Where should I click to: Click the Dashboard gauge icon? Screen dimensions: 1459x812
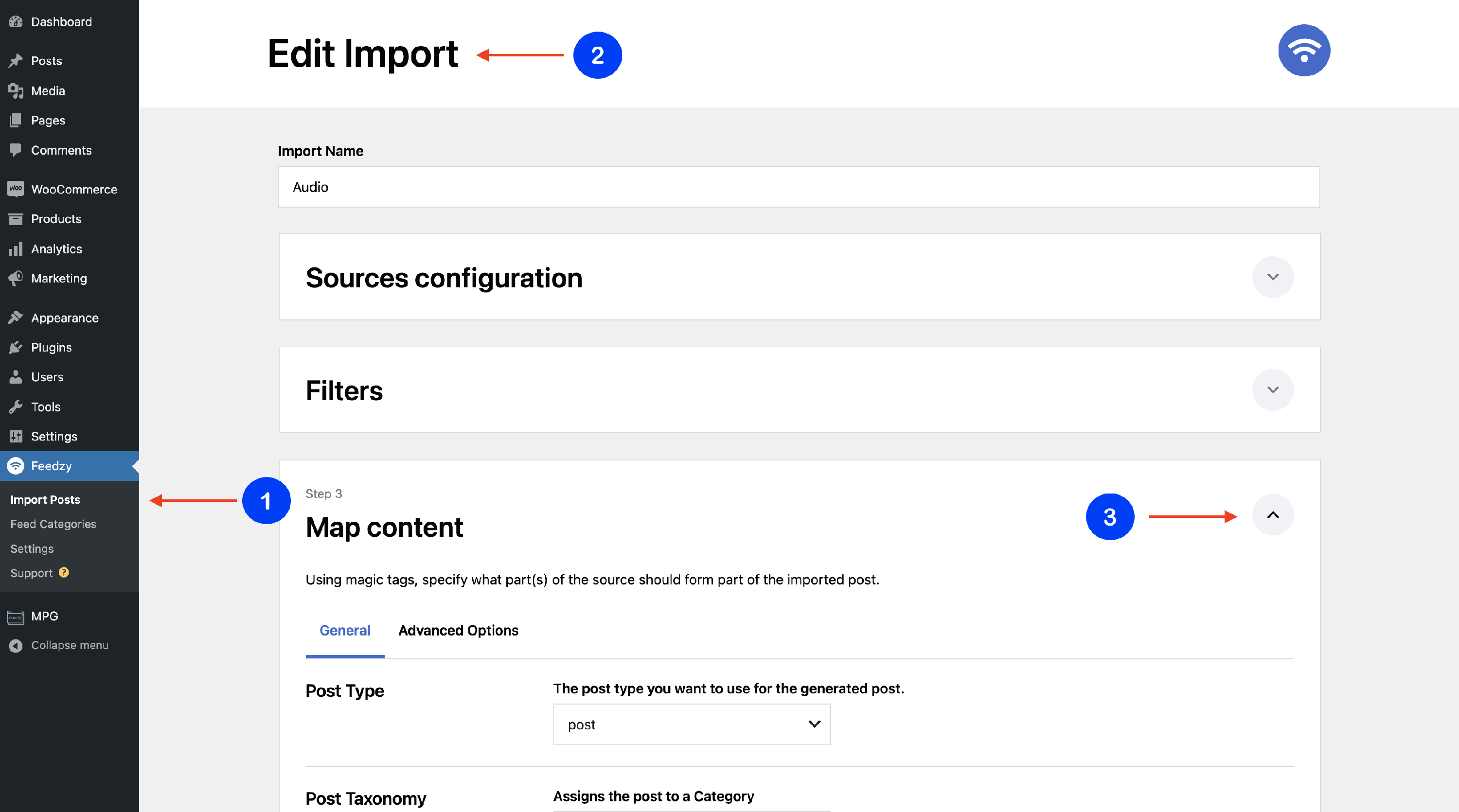(16, 21)
